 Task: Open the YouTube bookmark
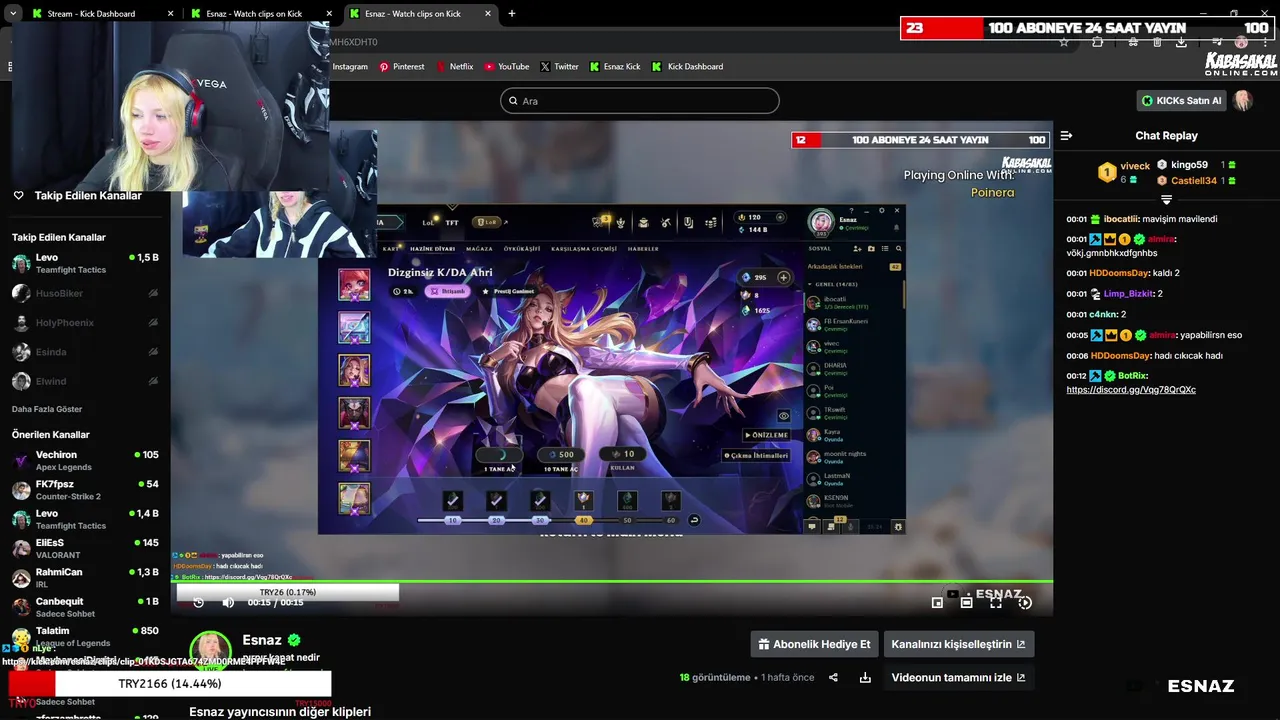[507, 67]
